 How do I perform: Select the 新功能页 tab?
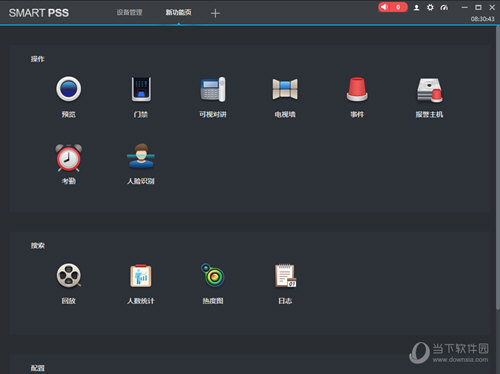coord(178,13)
